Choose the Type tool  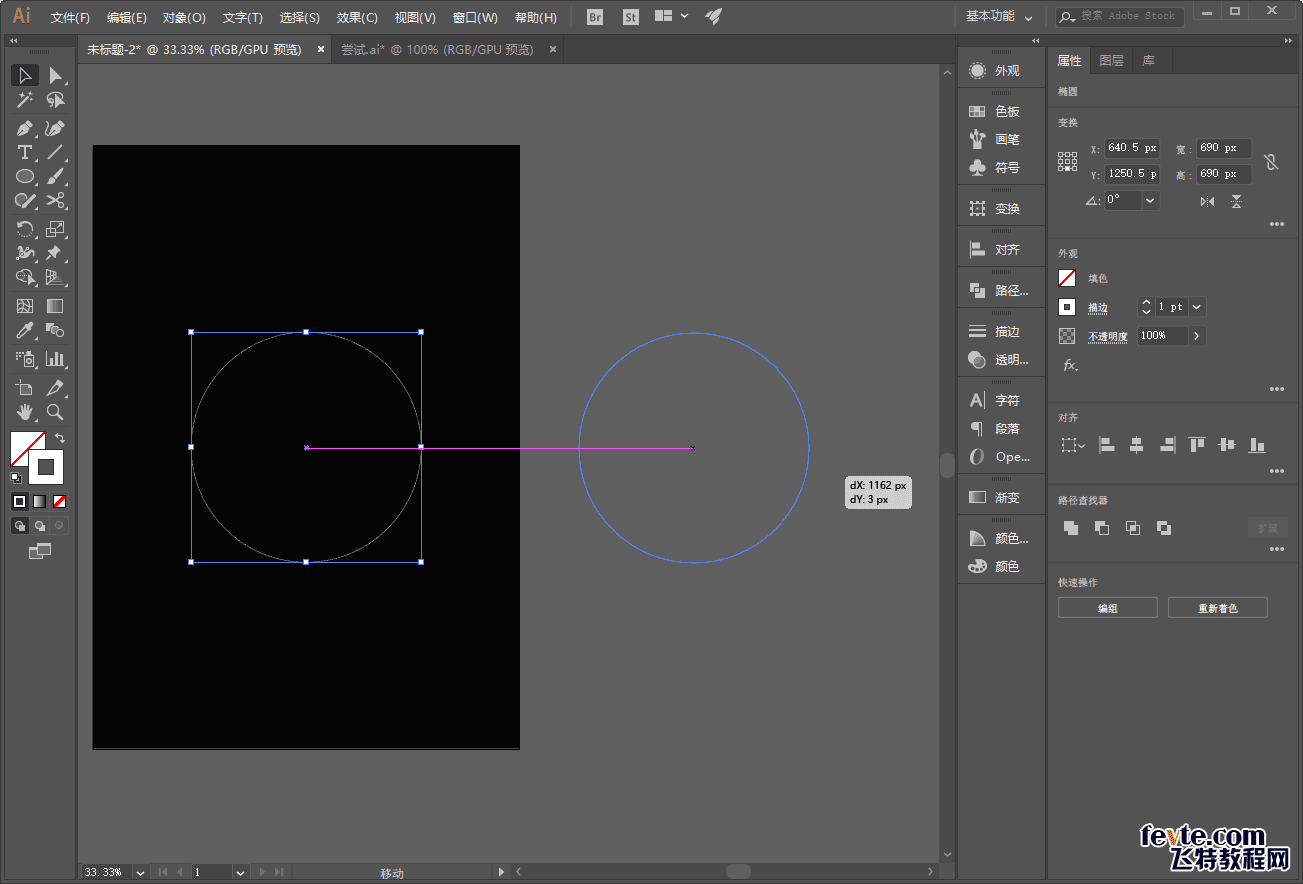tap(25, 153)
